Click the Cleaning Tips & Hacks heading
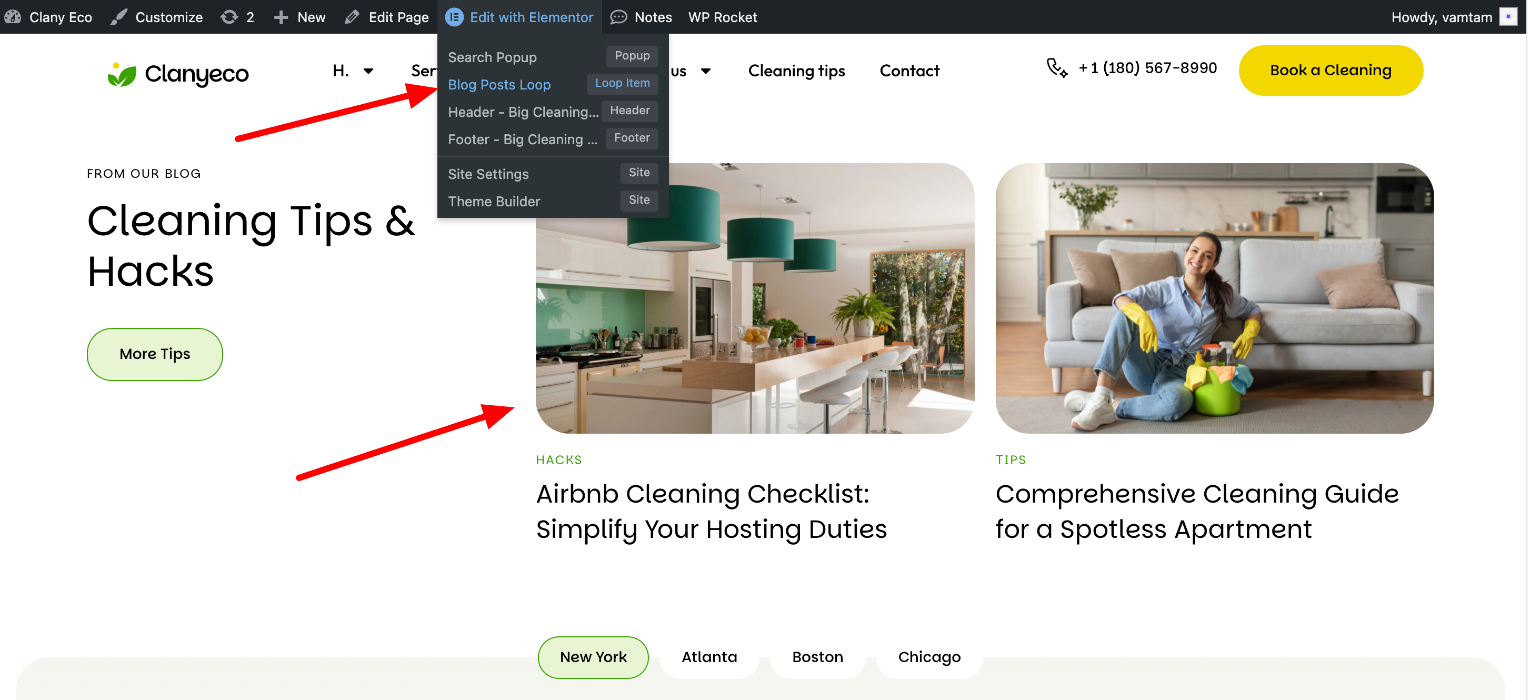Viewport: 1528px width, 700px height. 251,245
